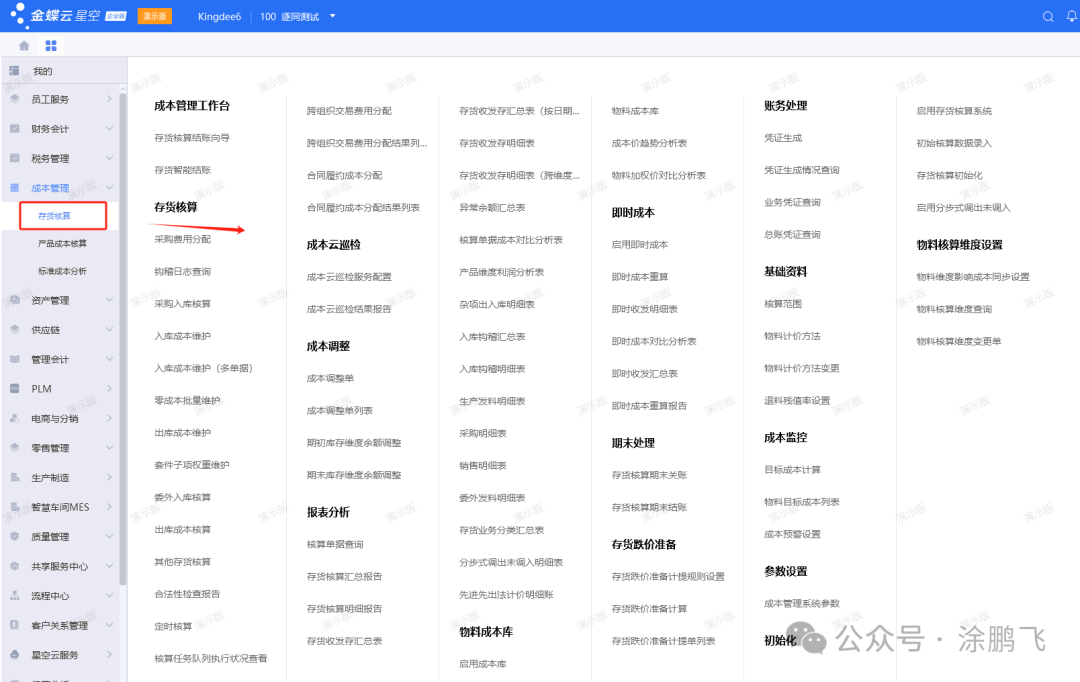The width and height of the screenshot is (1080, 682).
Task: Open the 采购费用分配 link
Action: pyautogui.click(x=182, y=240)
